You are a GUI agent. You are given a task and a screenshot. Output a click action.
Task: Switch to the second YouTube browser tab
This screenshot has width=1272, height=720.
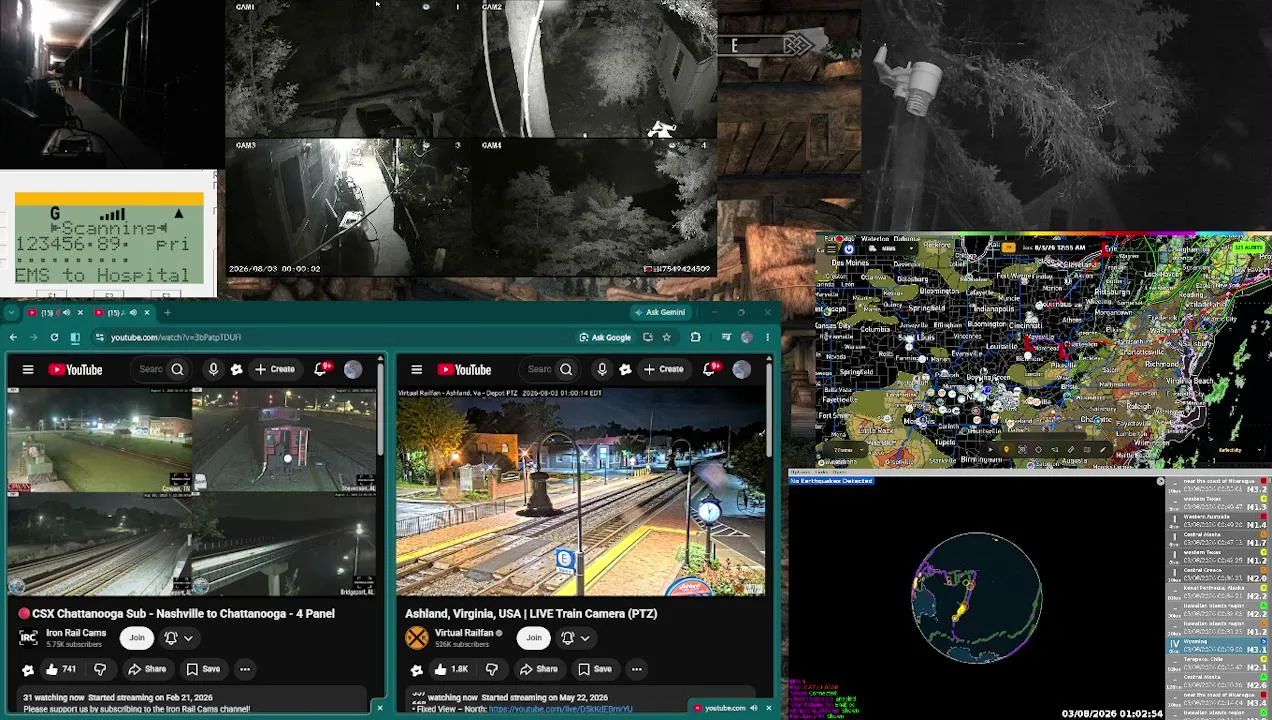(120, 313)
